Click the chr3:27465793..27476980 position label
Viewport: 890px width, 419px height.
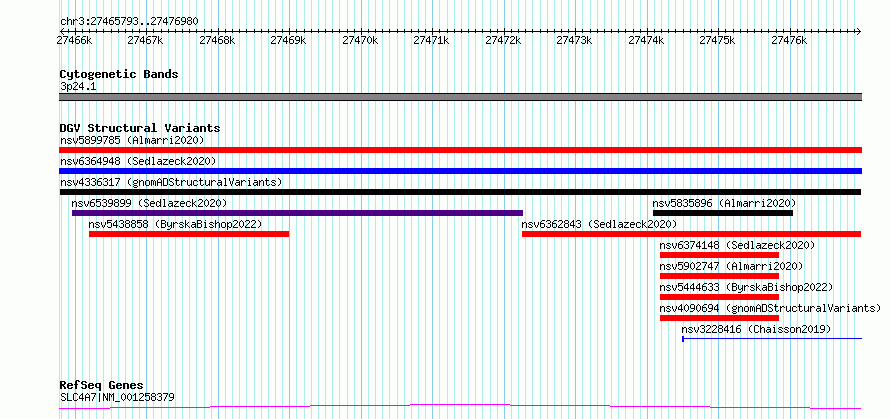pos(129,22)
